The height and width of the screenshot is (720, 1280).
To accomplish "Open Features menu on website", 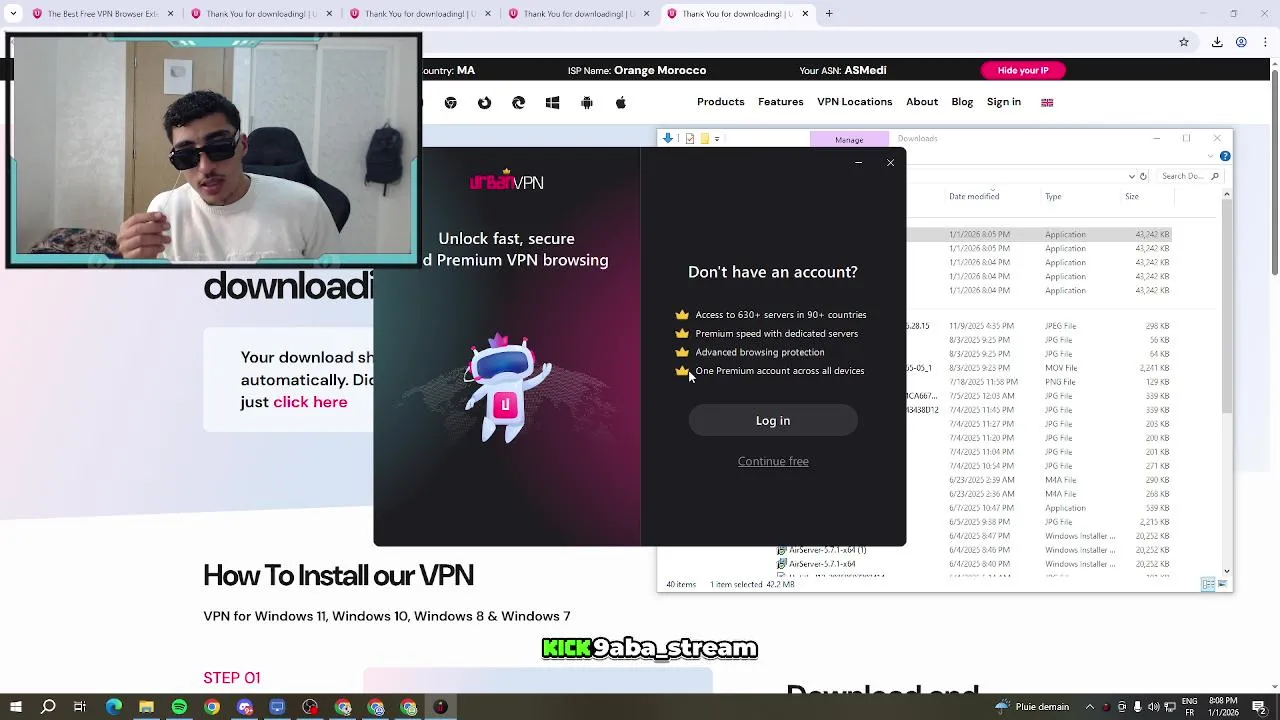I will (780, 102).
